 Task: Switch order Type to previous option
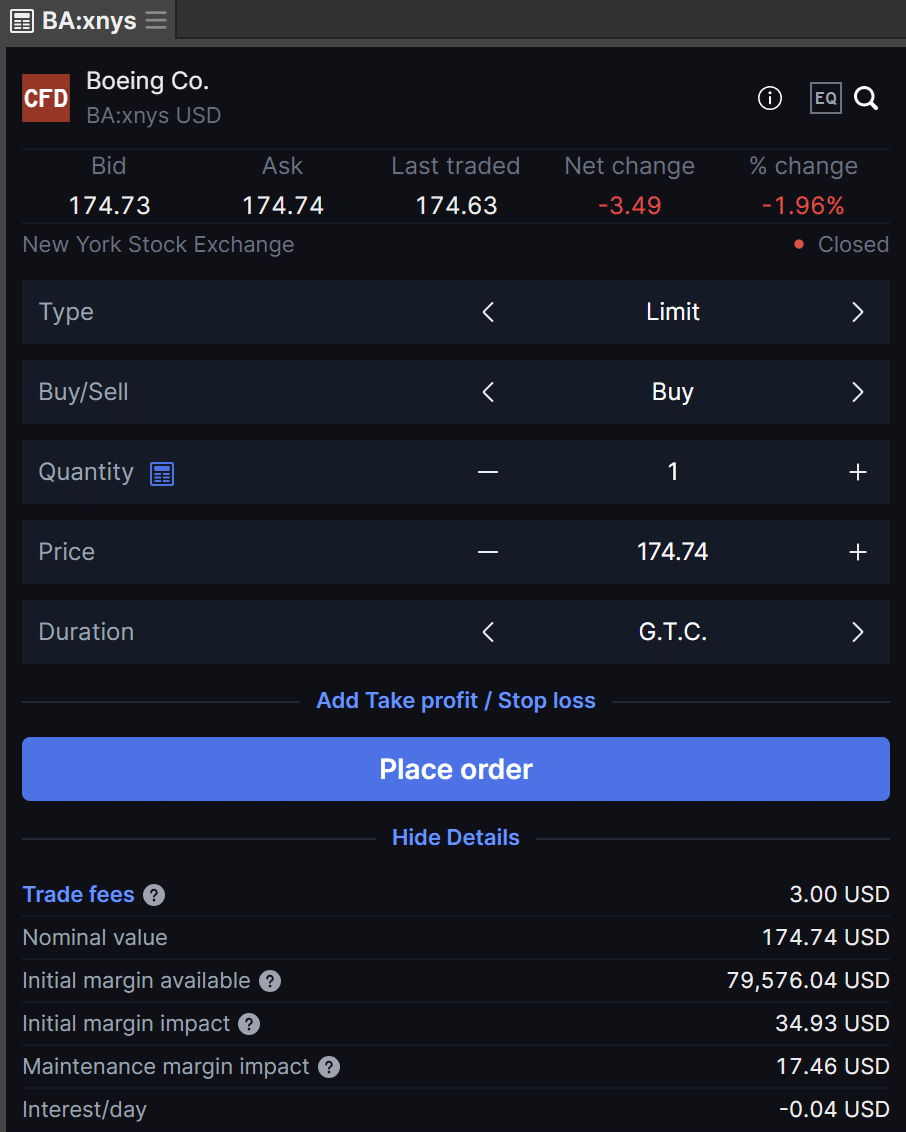click(488, 313)
